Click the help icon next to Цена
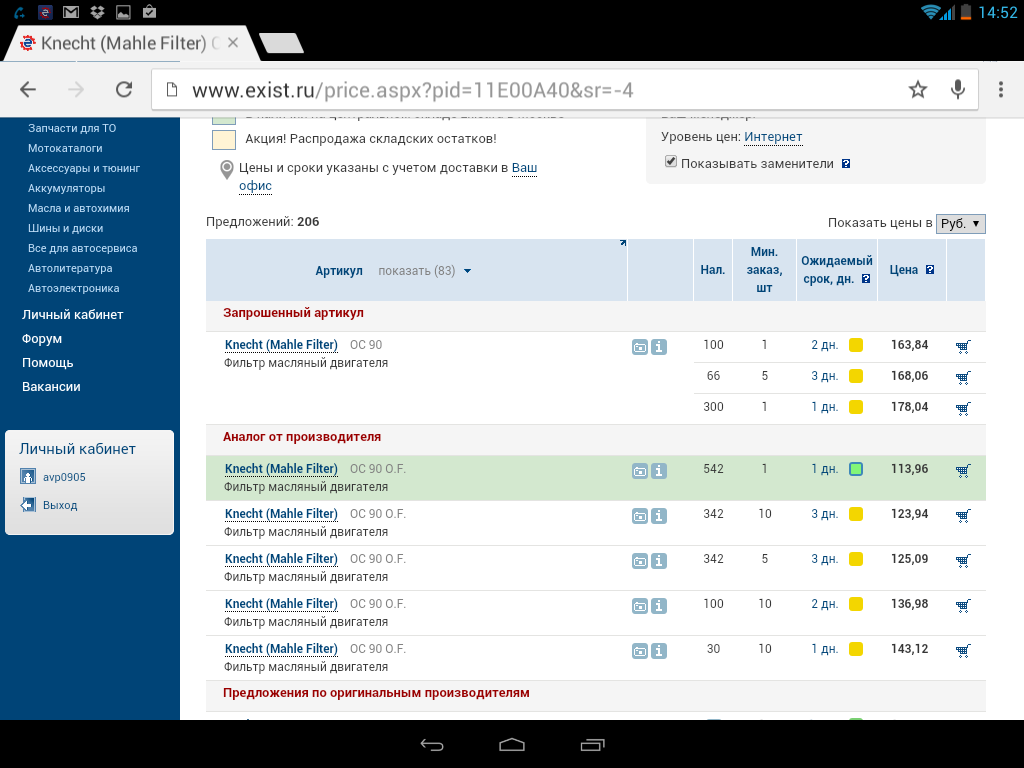The height and width of the screenshot is (768, 1024). click(x=930, y=270)
